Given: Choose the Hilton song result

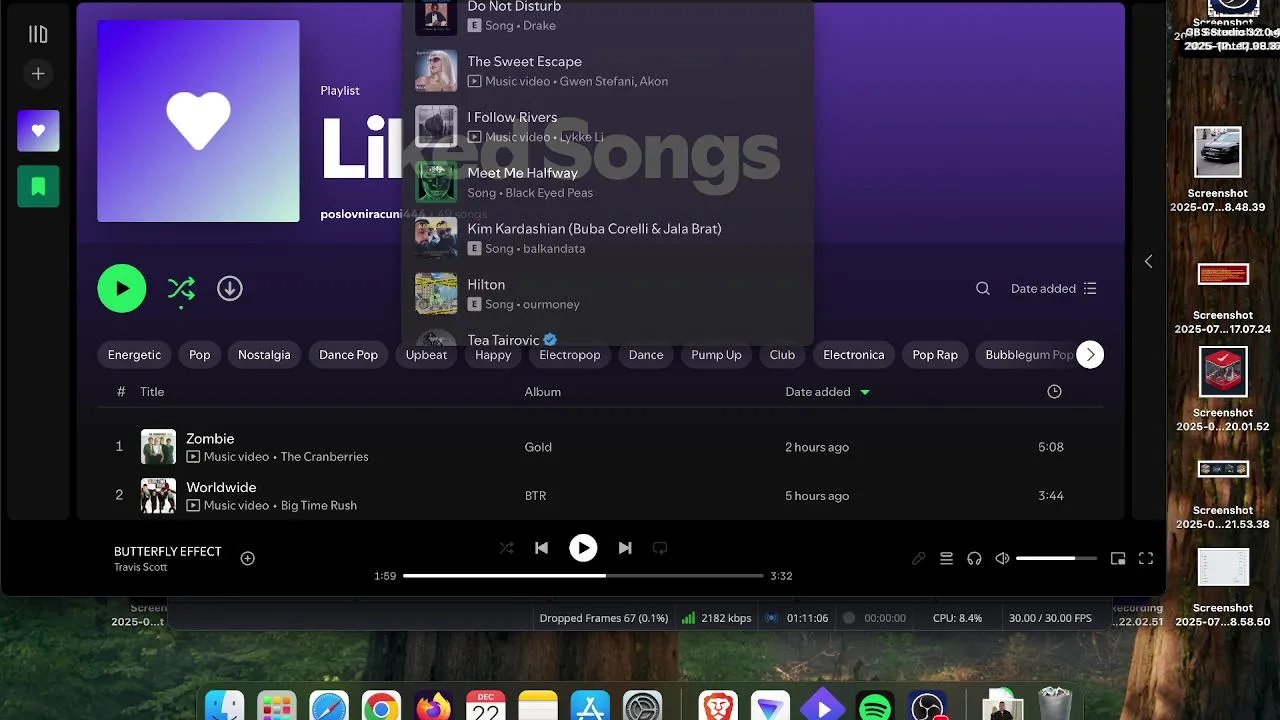Looking at the screenshot, I should [608, 294].
